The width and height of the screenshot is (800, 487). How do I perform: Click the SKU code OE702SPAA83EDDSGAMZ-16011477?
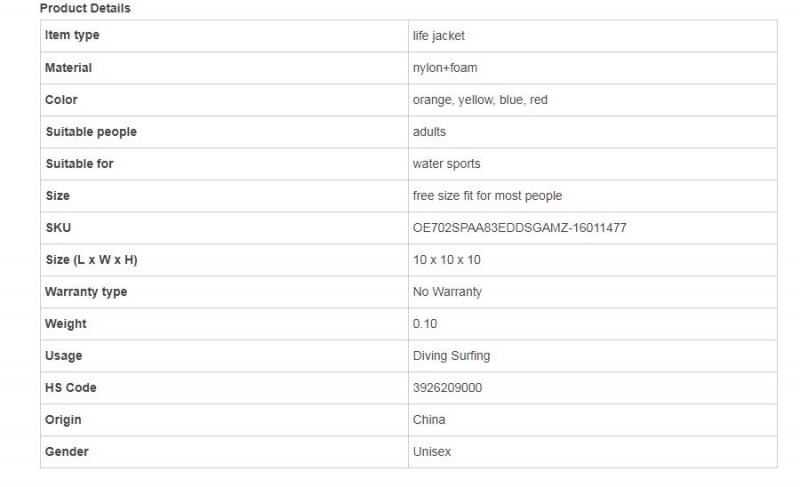point(519,228)
